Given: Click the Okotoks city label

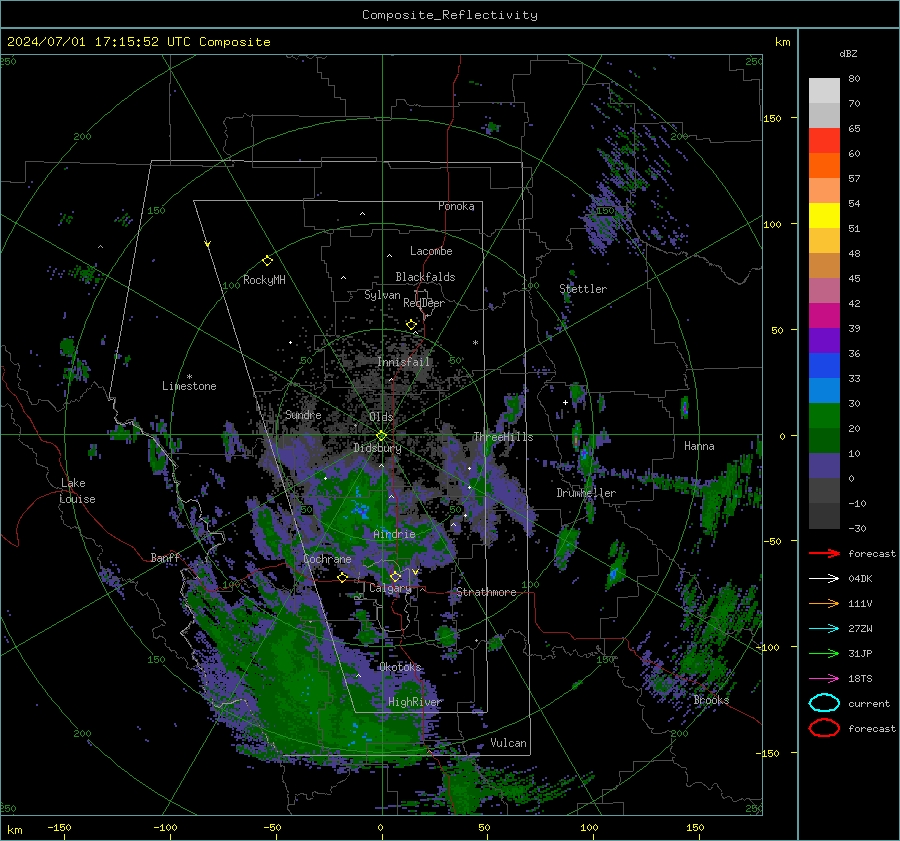Looking at the screenshot, I should tap(400, 667).
